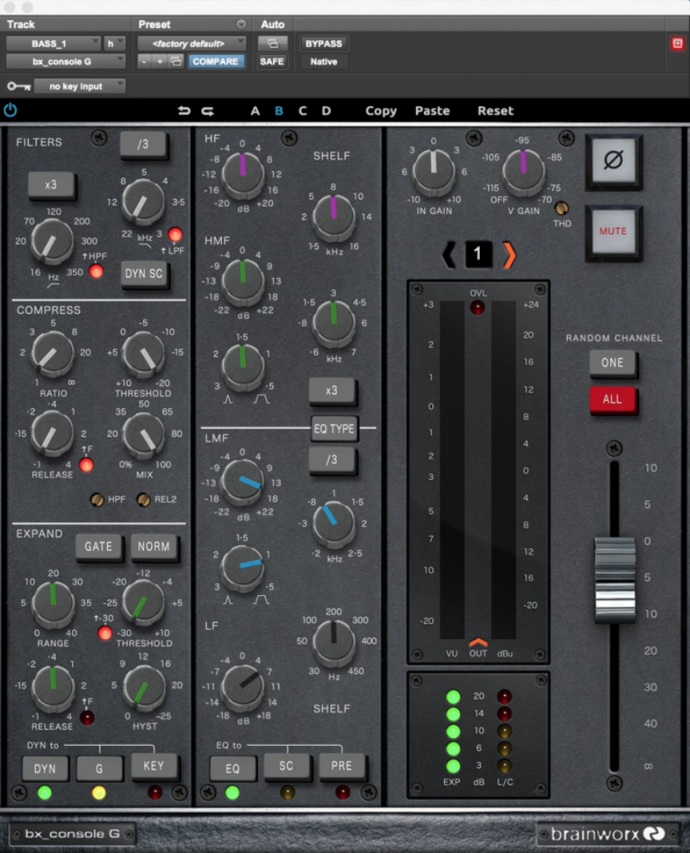Select settings slot D
Screen dimensions: 690x853
[326, 111]
